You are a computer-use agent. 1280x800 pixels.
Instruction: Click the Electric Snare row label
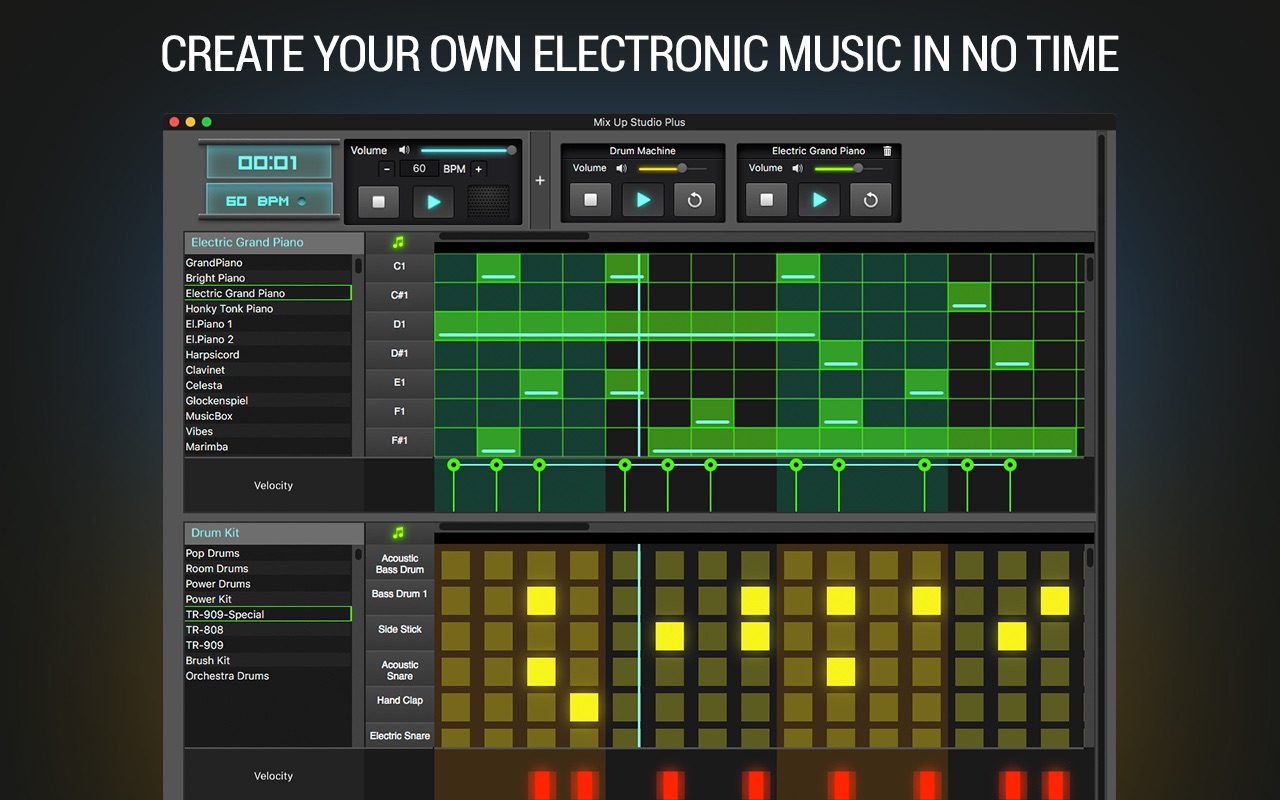399,736
